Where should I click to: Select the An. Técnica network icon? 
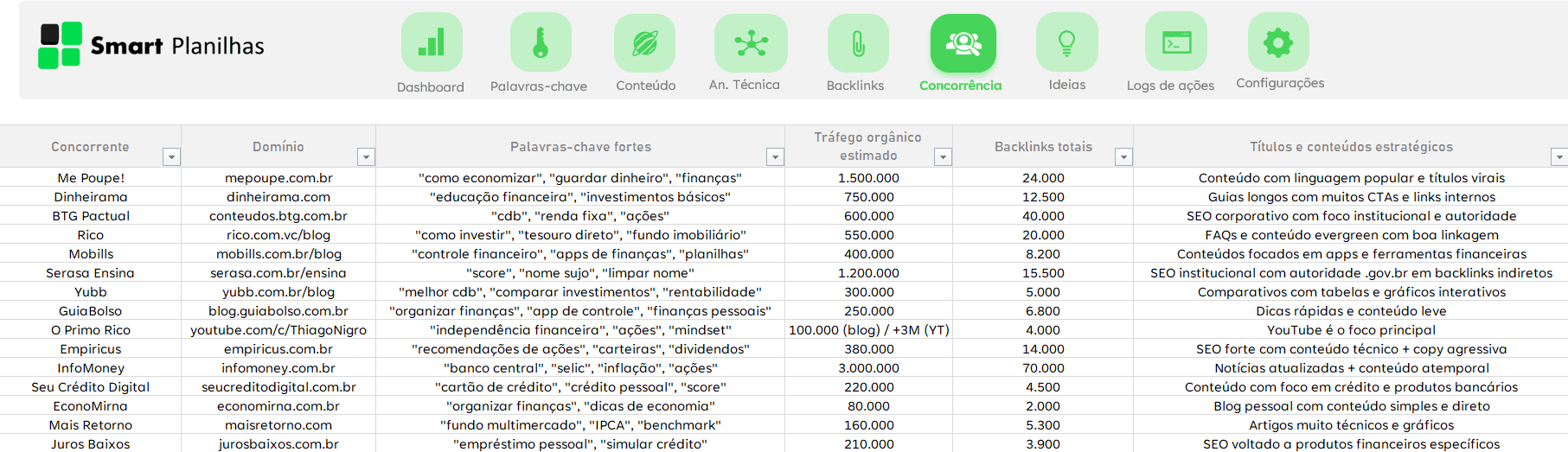751,43
